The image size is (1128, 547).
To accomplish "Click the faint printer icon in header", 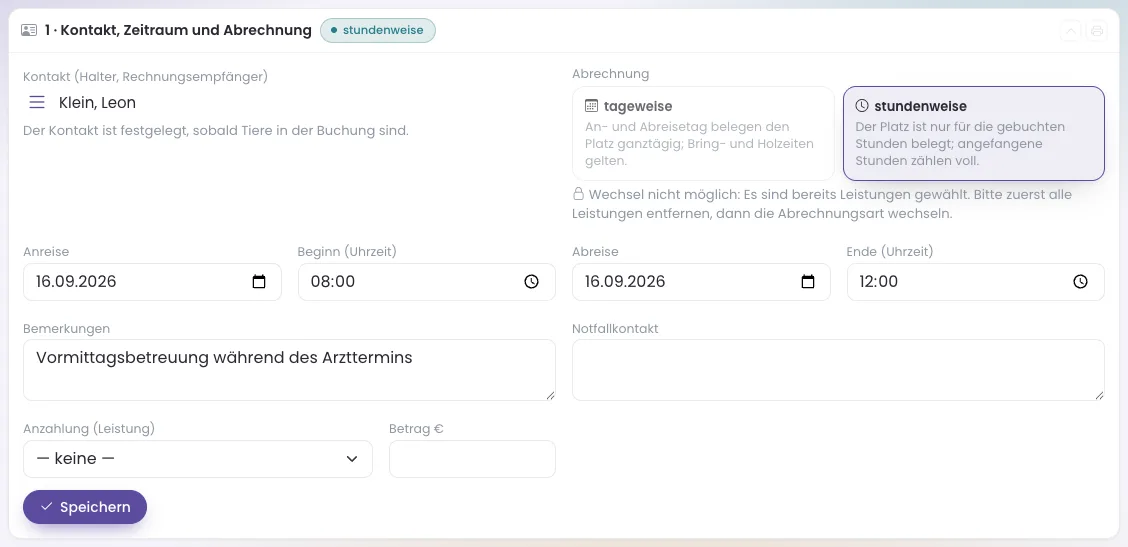I will 1096,31.
